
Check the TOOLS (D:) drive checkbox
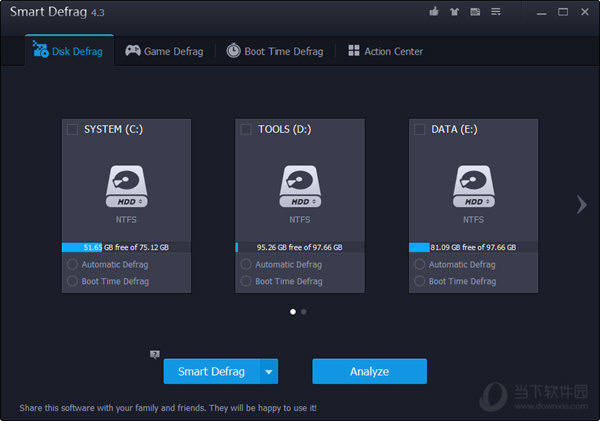click(x=246, y=129)
